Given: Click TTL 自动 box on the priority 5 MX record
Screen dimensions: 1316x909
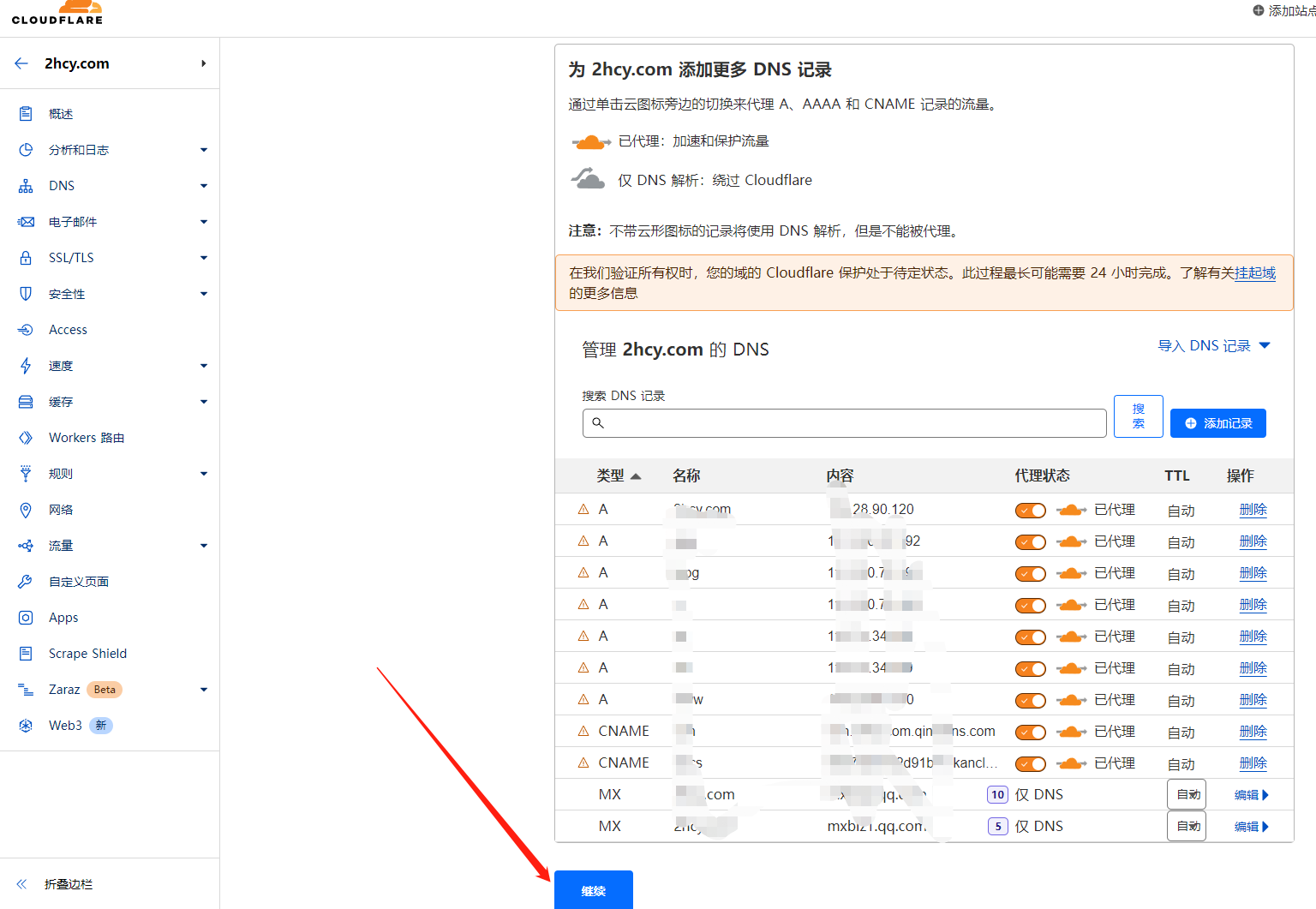Looking at the screenshot, I should tap(1187, 826).
